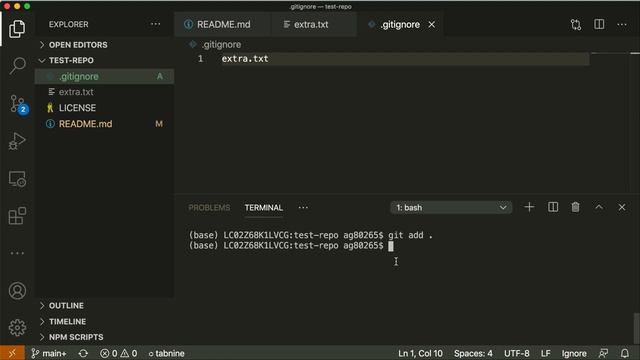640x360 pixels.
Task: Expand the Timeline section
Action: coord(67,322)
